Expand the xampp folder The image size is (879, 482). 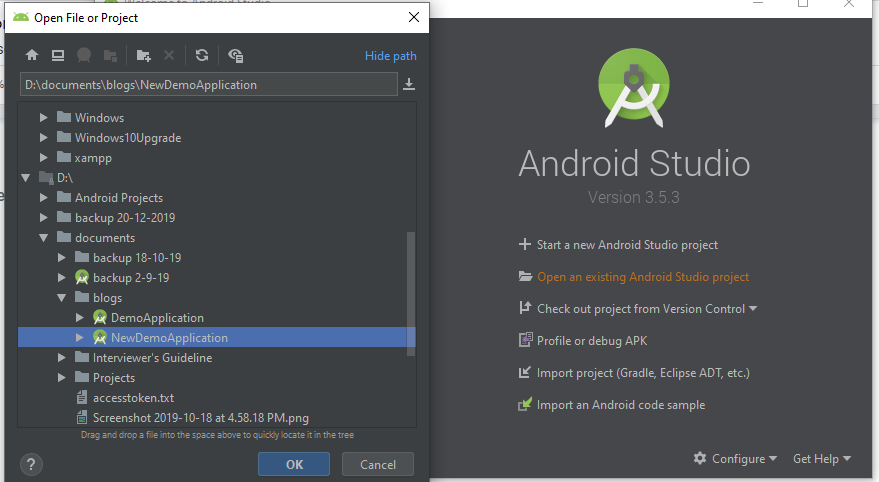[43, 157]
